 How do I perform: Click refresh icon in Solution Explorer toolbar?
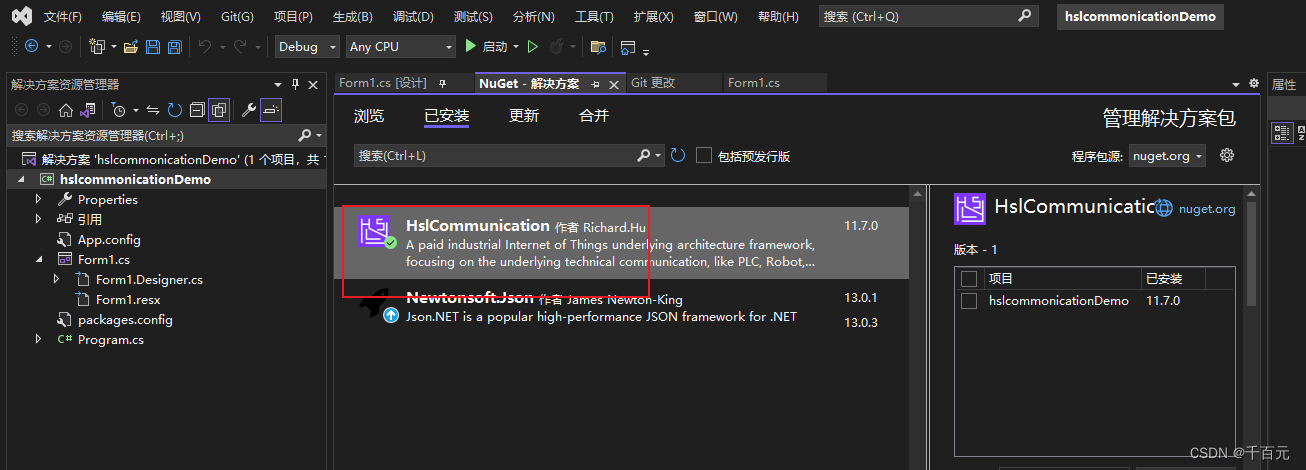tap(175, 110)
